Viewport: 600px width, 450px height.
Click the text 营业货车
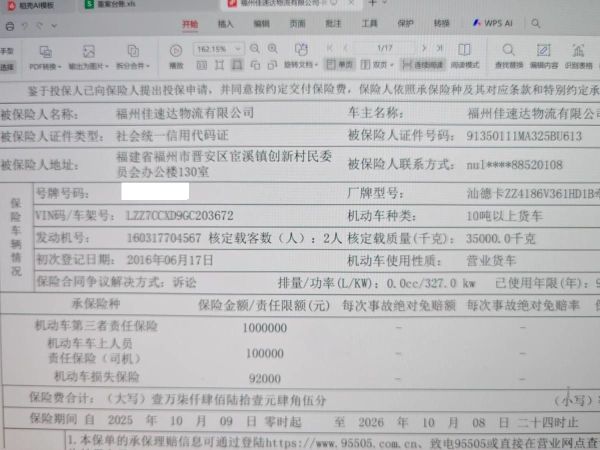click(x=491, y=261)
